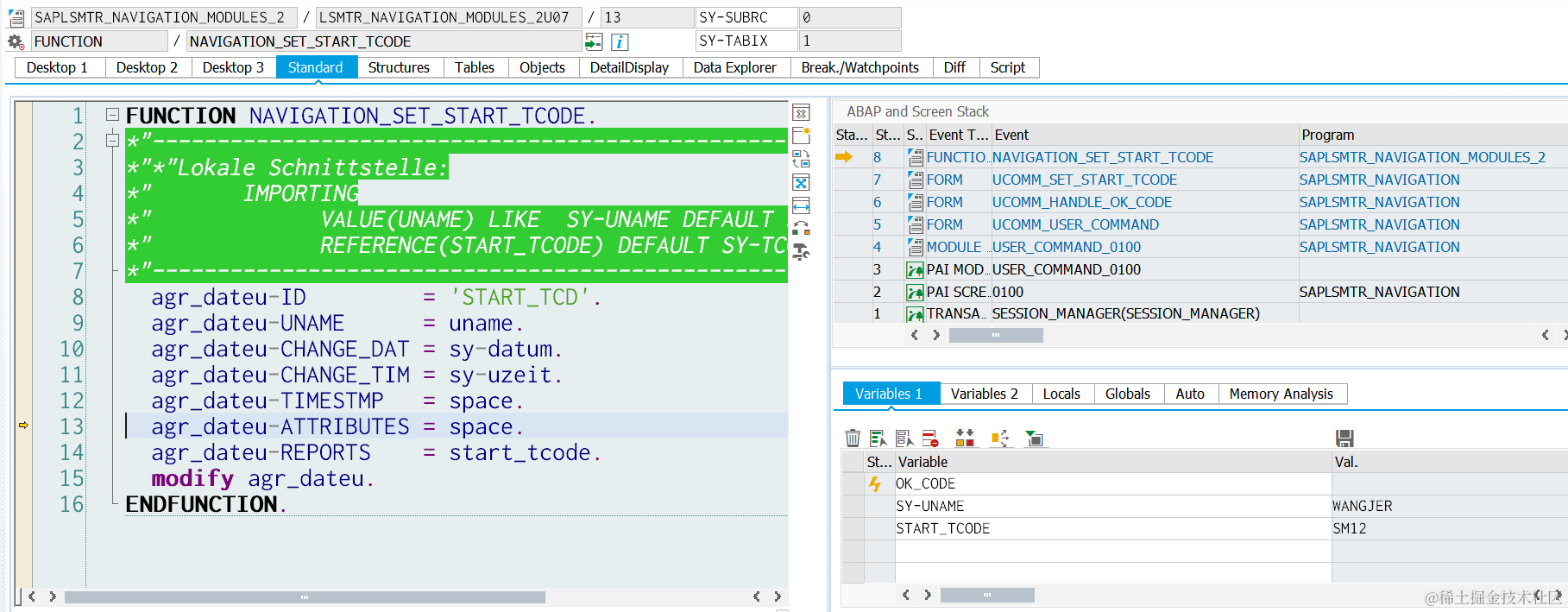This screenshot has height=612, width=1568.
Task: Click the UCOMM_USER_COMMAND stack event link
Action: [x=1075, y=224]
